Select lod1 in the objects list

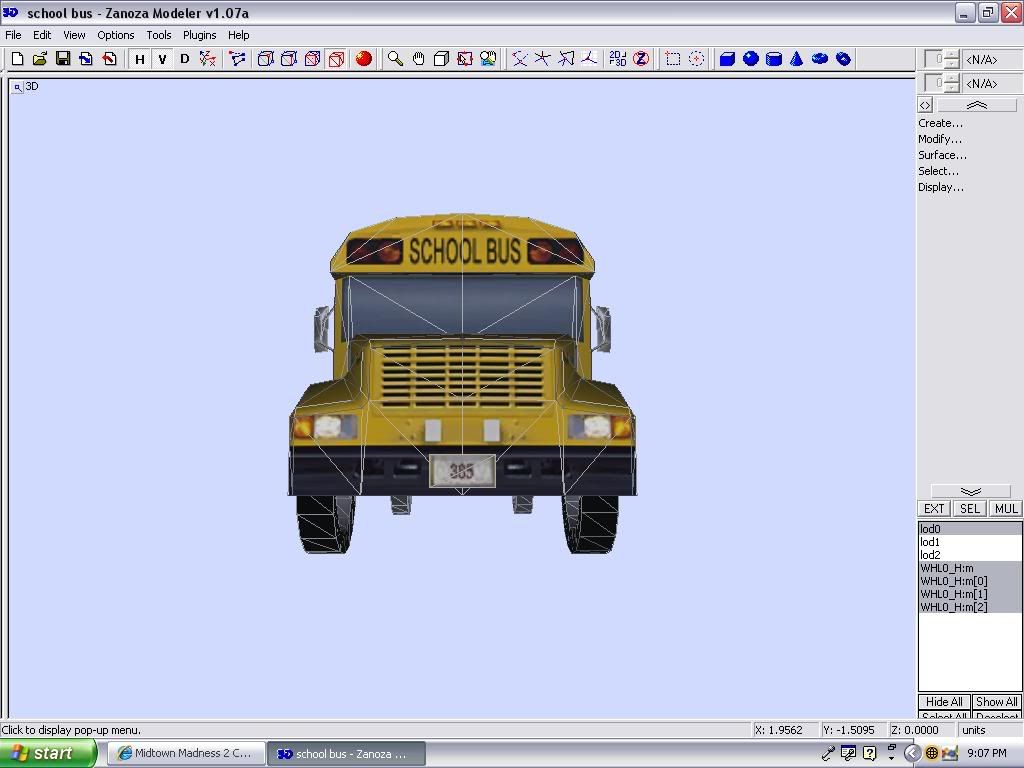931,542
